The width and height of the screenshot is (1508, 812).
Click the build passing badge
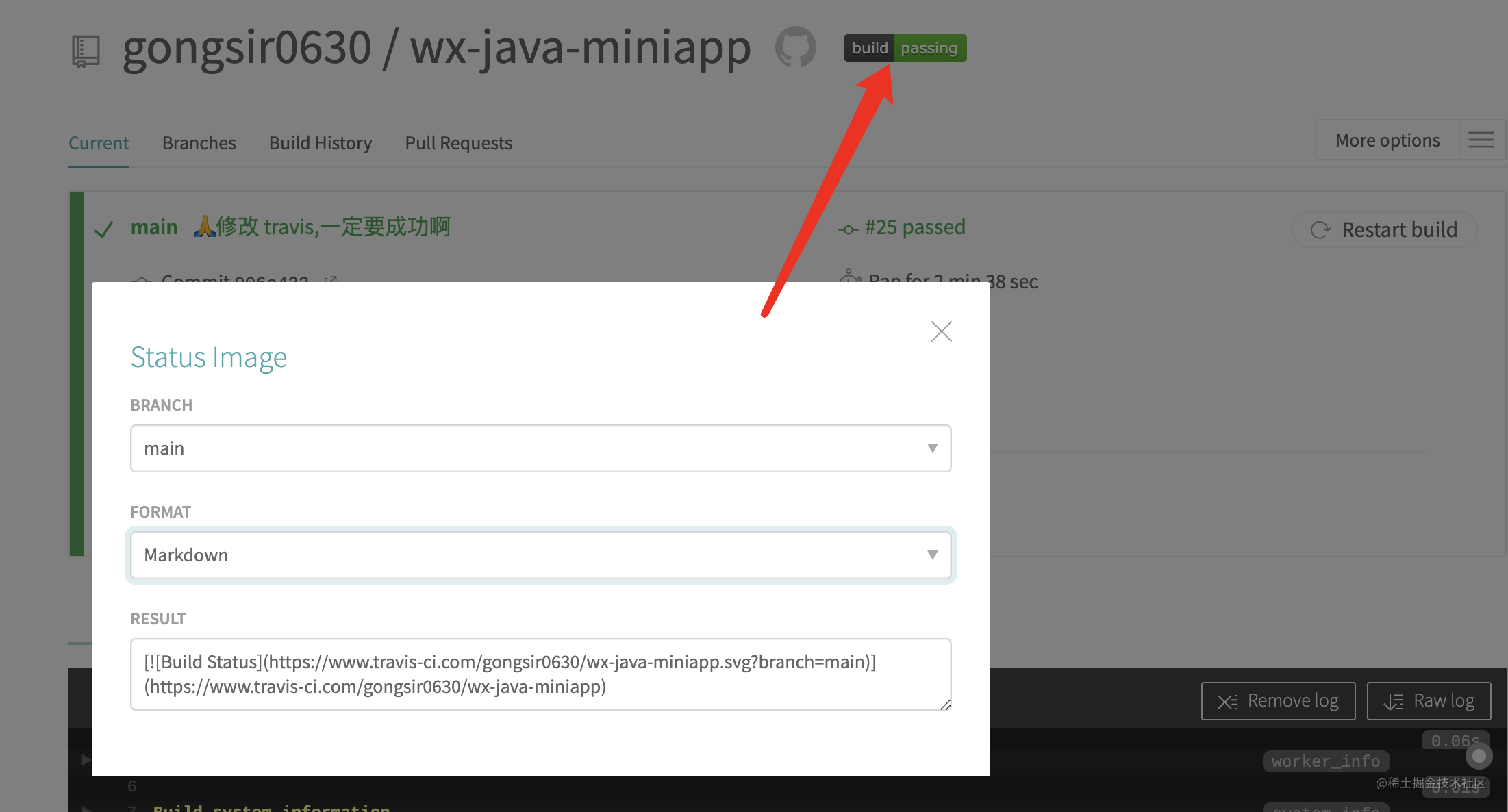[905, 48]
